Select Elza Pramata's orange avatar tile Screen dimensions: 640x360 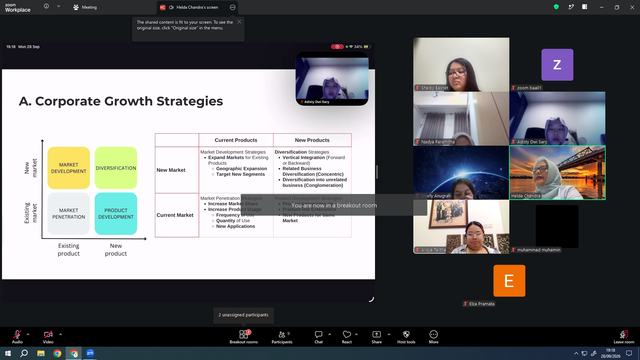tap(509, 281)
